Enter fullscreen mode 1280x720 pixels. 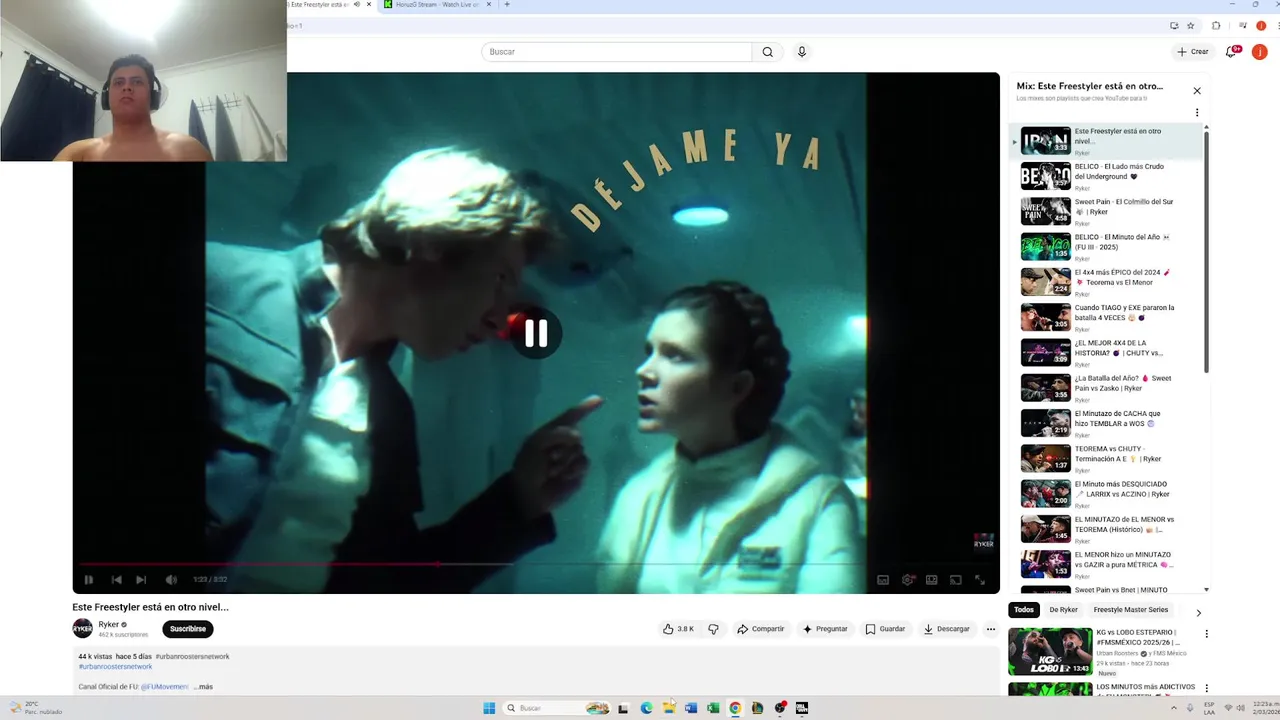(980, 580)
